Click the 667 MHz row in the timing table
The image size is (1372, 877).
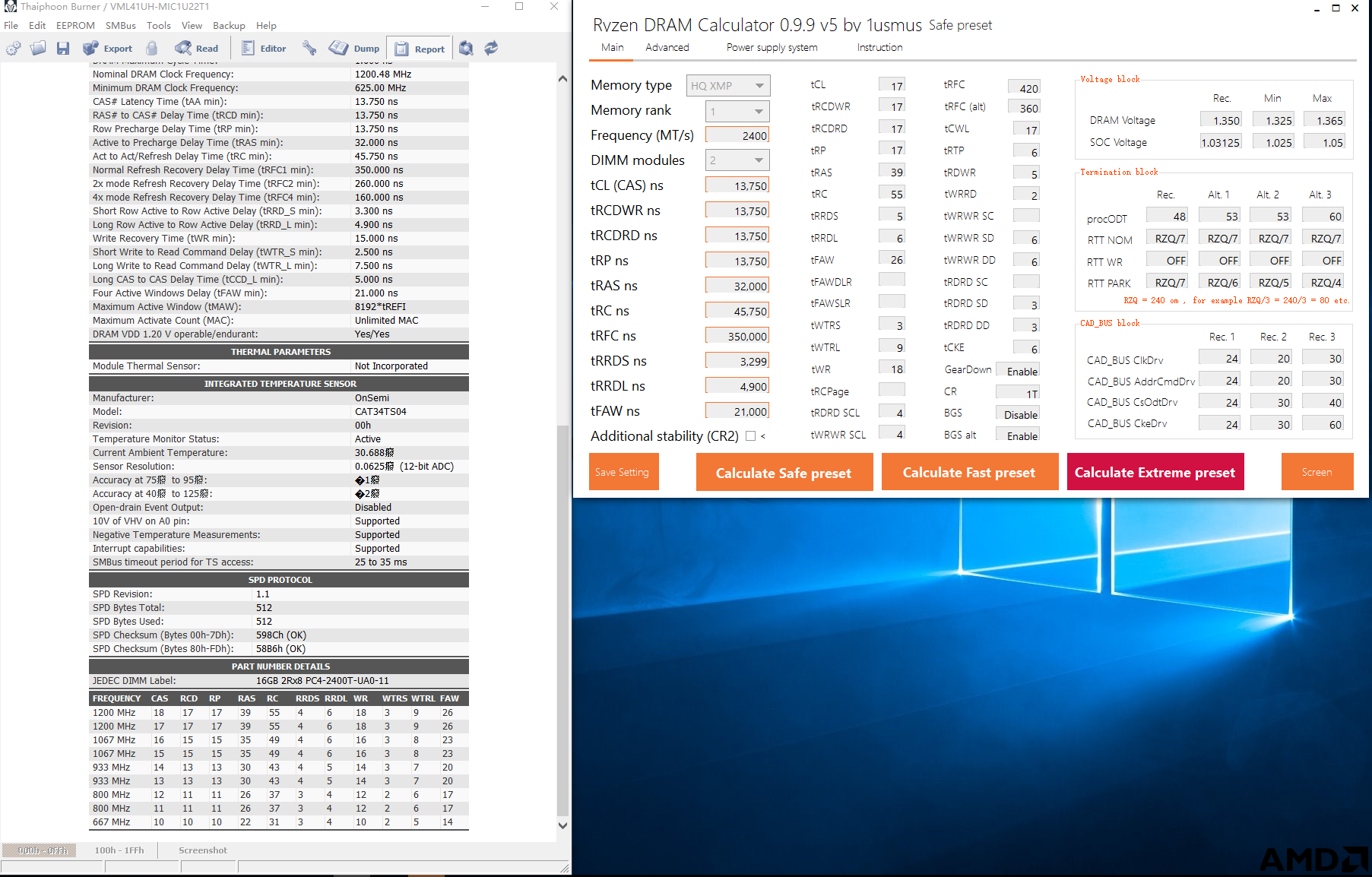[279, 822]
